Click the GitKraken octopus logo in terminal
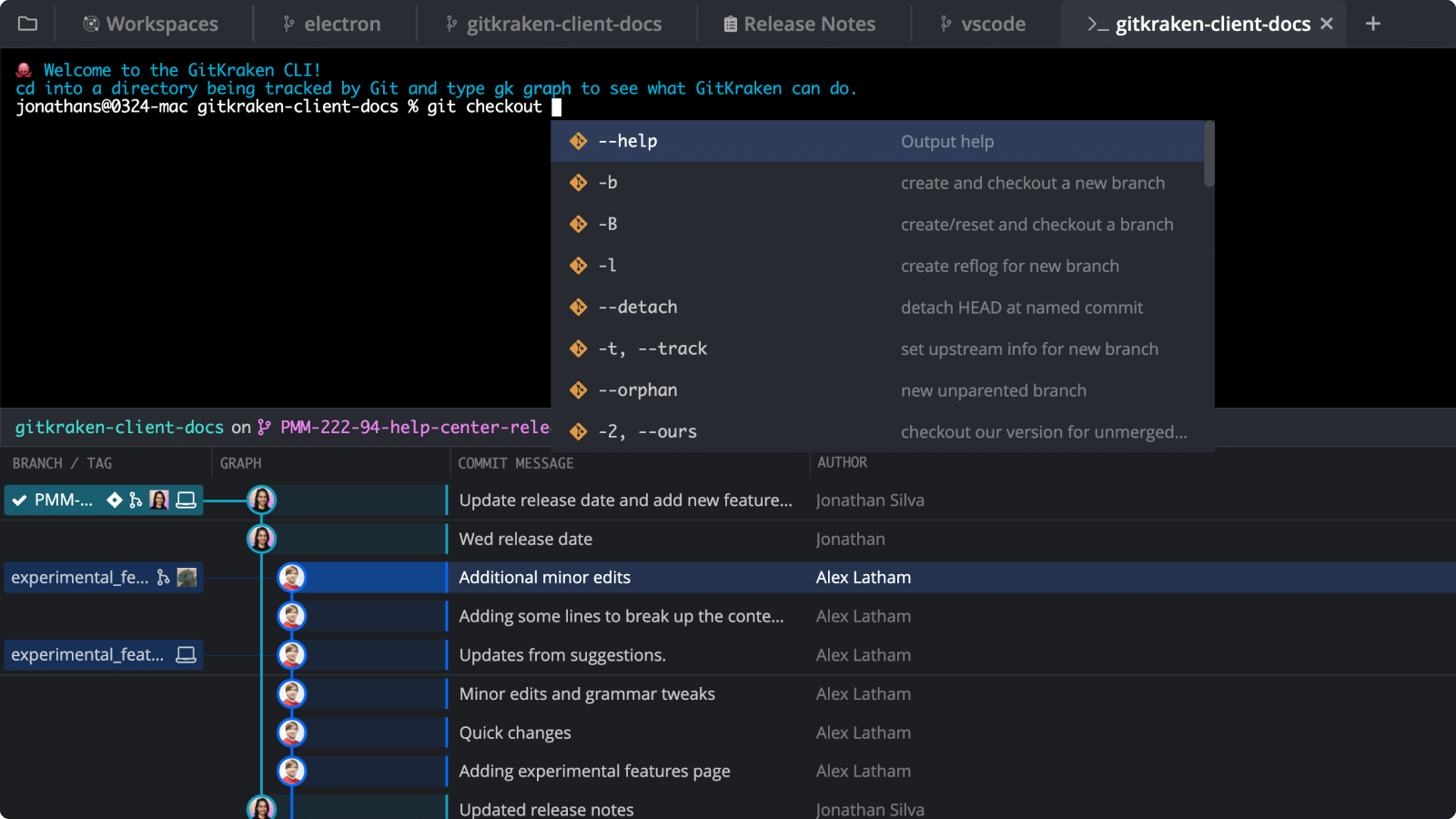Screen dimensions: 1456x819 pos(25,70)
